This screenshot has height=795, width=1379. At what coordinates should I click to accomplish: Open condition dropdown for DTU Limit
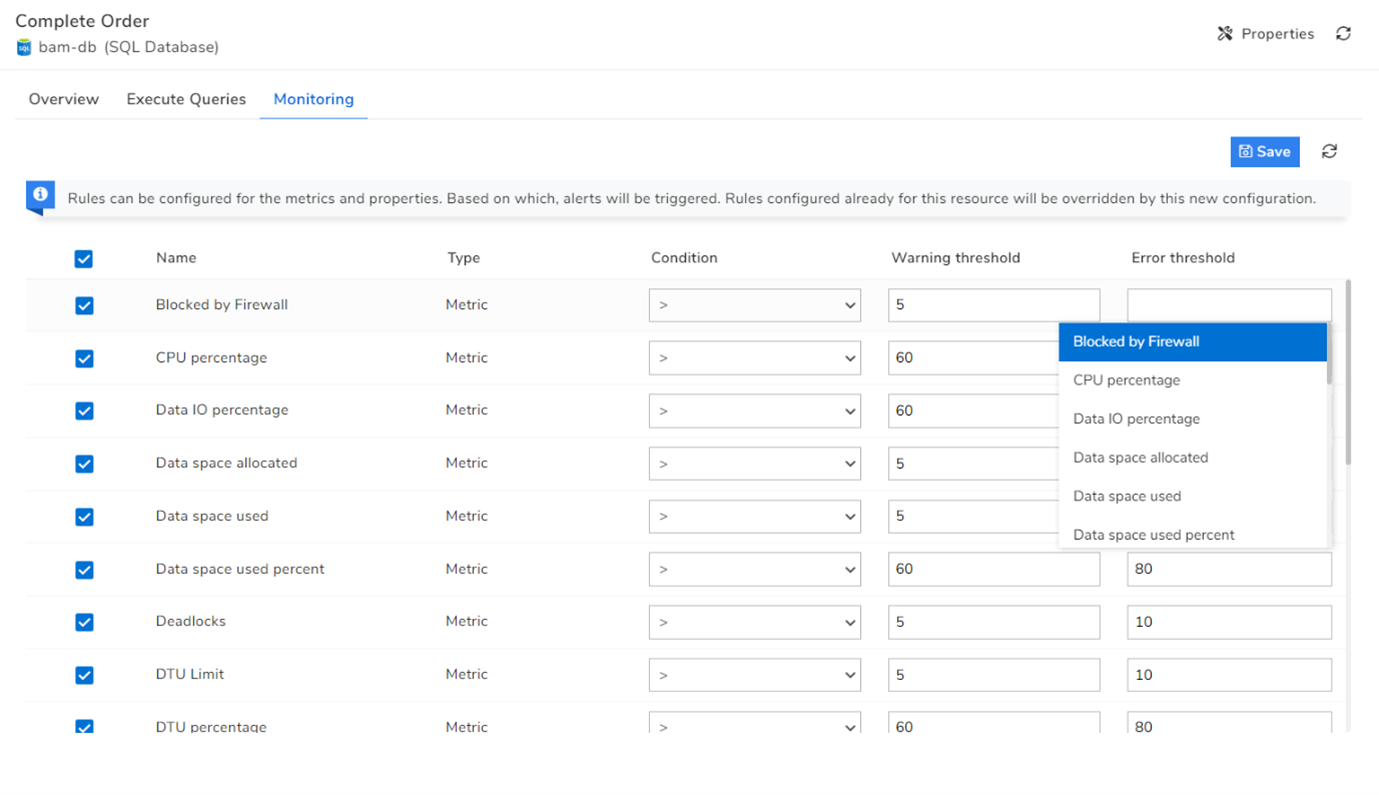[755, 675]
